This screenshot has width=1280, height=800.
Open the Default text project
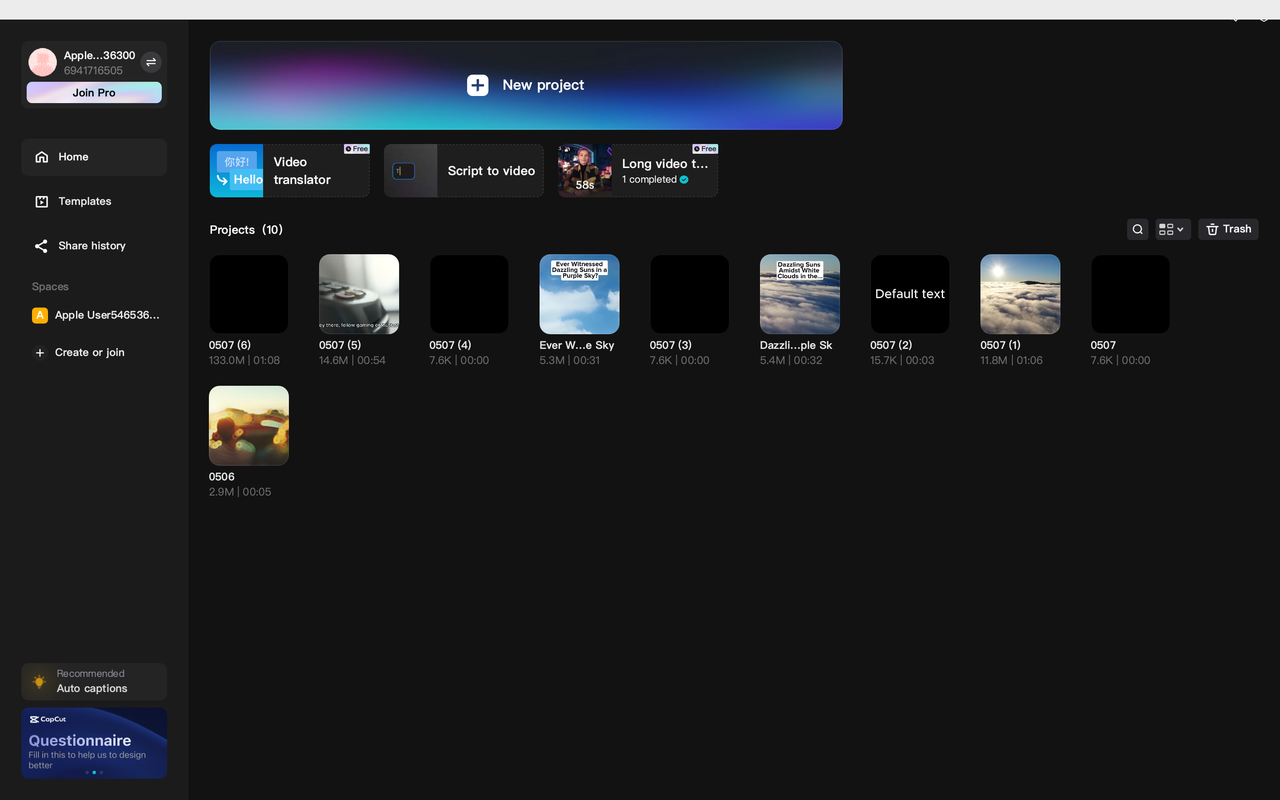click(909, 294)
